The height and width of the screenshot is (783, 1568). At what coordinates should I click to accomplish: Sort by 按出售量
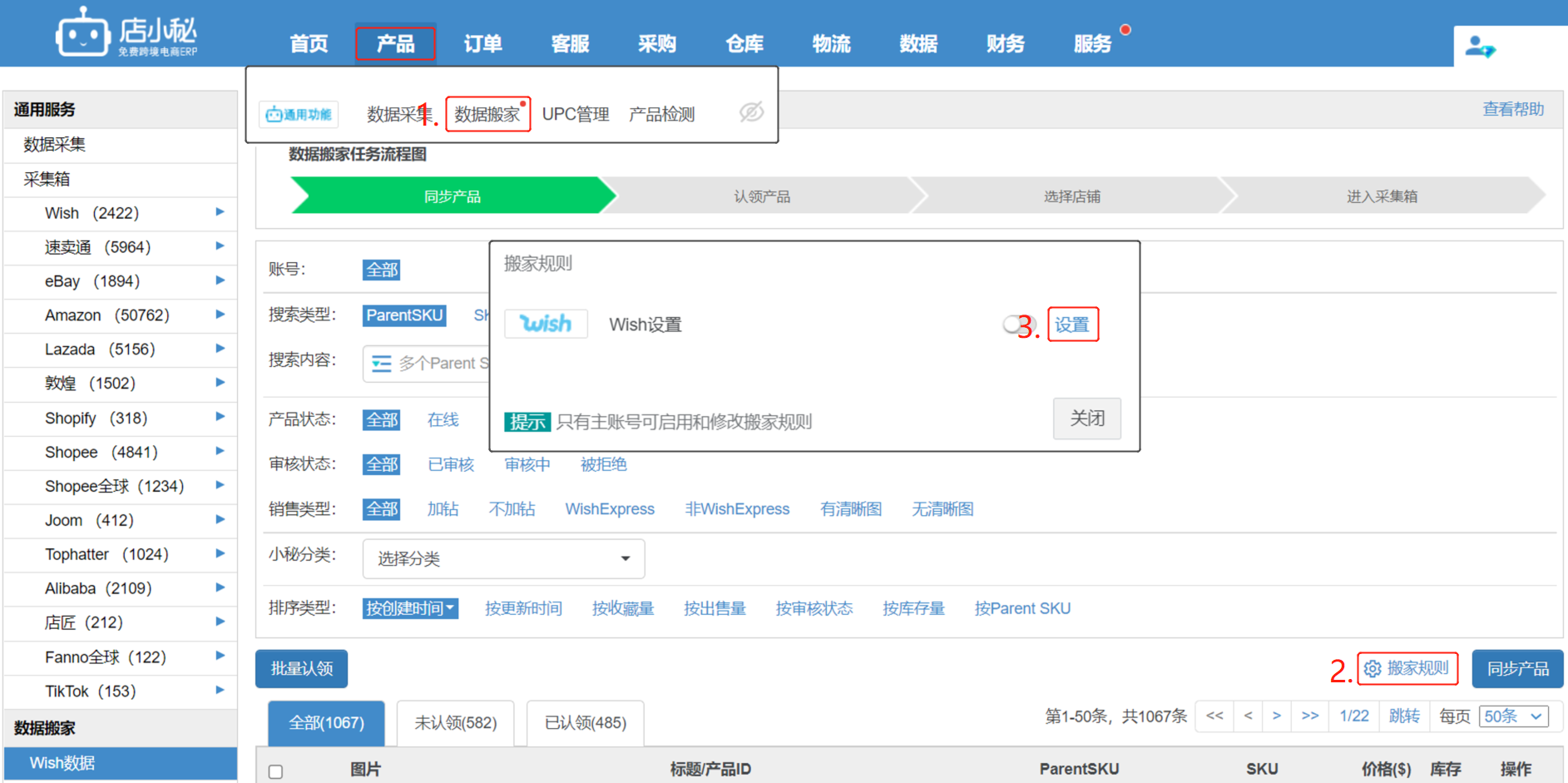[715, 608]
